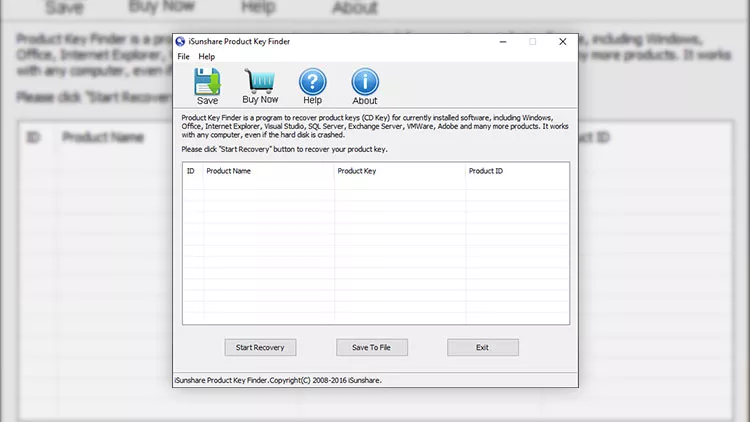Click the Save To File button
This screenshot has width=750, height=422.
pyautogui.click(x=372, y=347)
